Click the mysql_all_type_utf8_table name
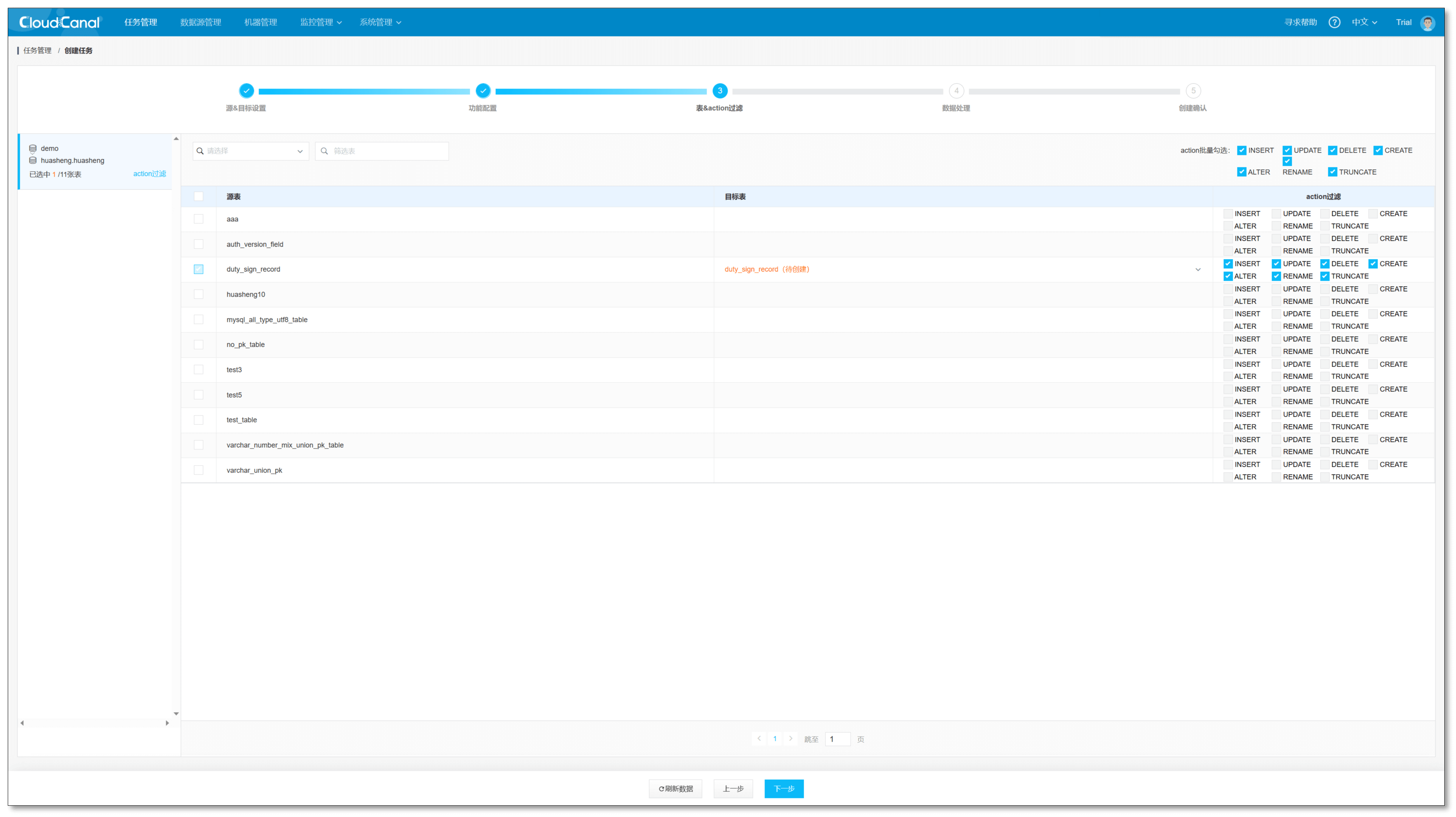 (x=267, y=320)
